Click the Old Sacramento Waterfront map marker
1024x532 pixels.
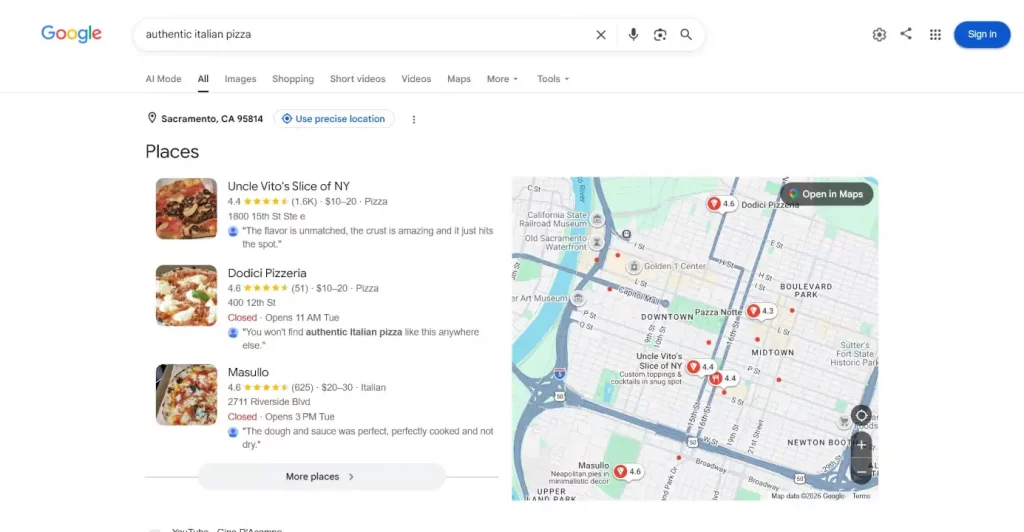[x=597, y=242]
